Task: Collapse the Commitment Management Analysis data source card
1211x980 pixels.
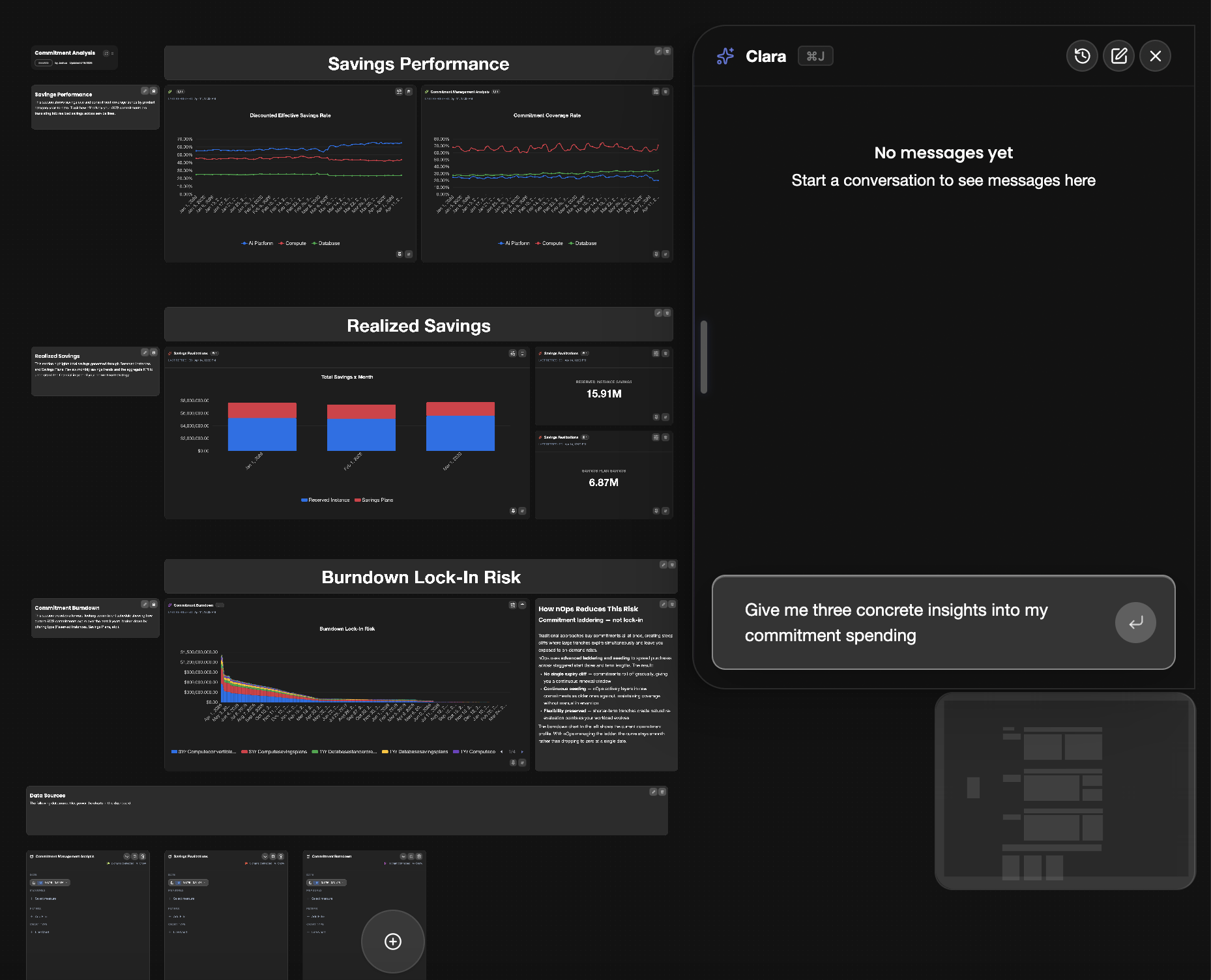Action: 126,856
